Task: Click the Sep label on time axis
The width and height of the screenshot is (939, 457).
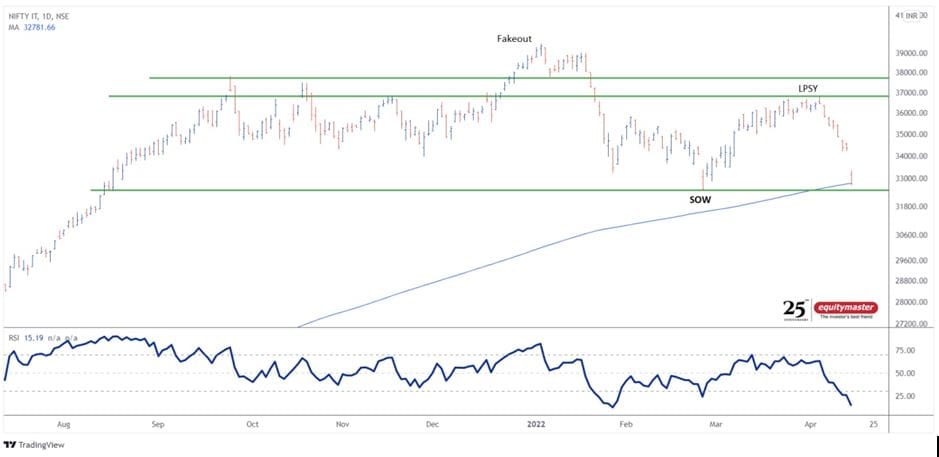Action: tap(157, 424)
